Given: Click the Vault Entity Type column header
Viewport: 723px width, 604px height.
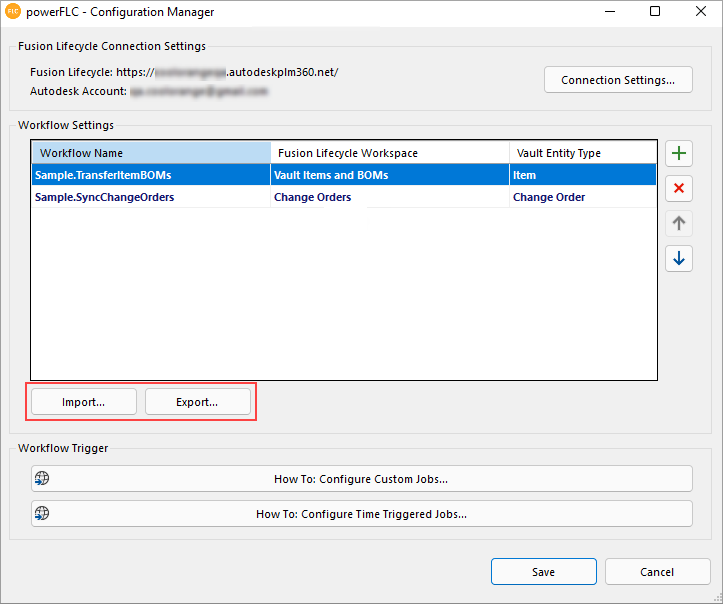Looking at the screenshot, I should [x=582, y=153].
